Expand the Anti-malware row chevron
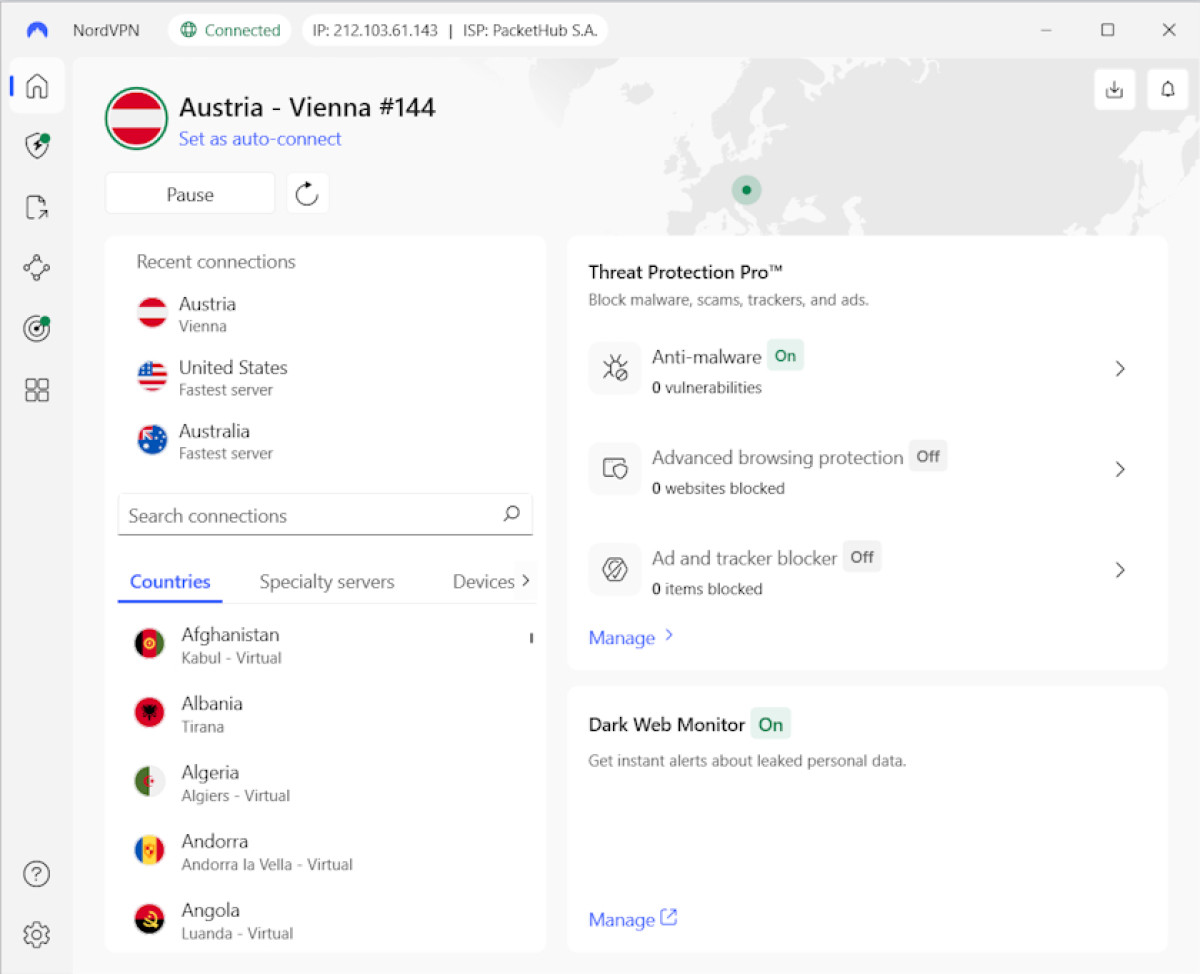Screen dimensions: 1200x974 point(1120,369)
